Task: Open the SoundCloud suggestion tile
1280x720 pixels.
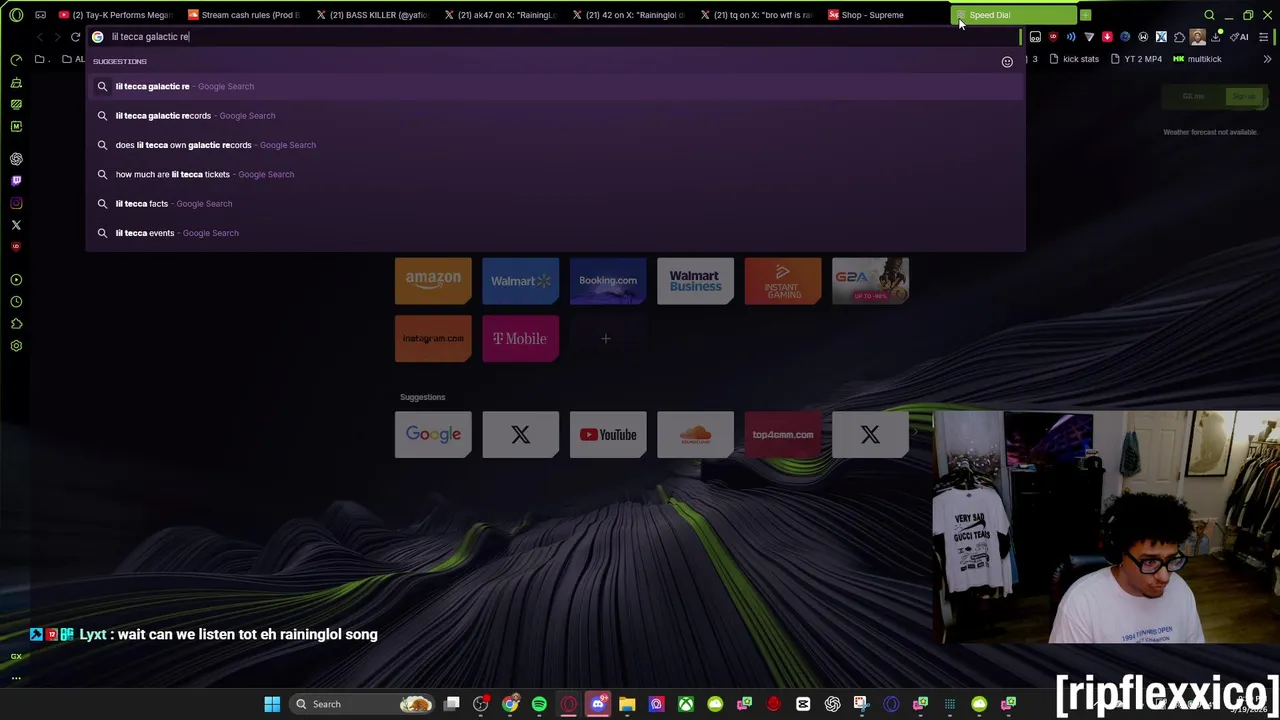Action: 695,435
